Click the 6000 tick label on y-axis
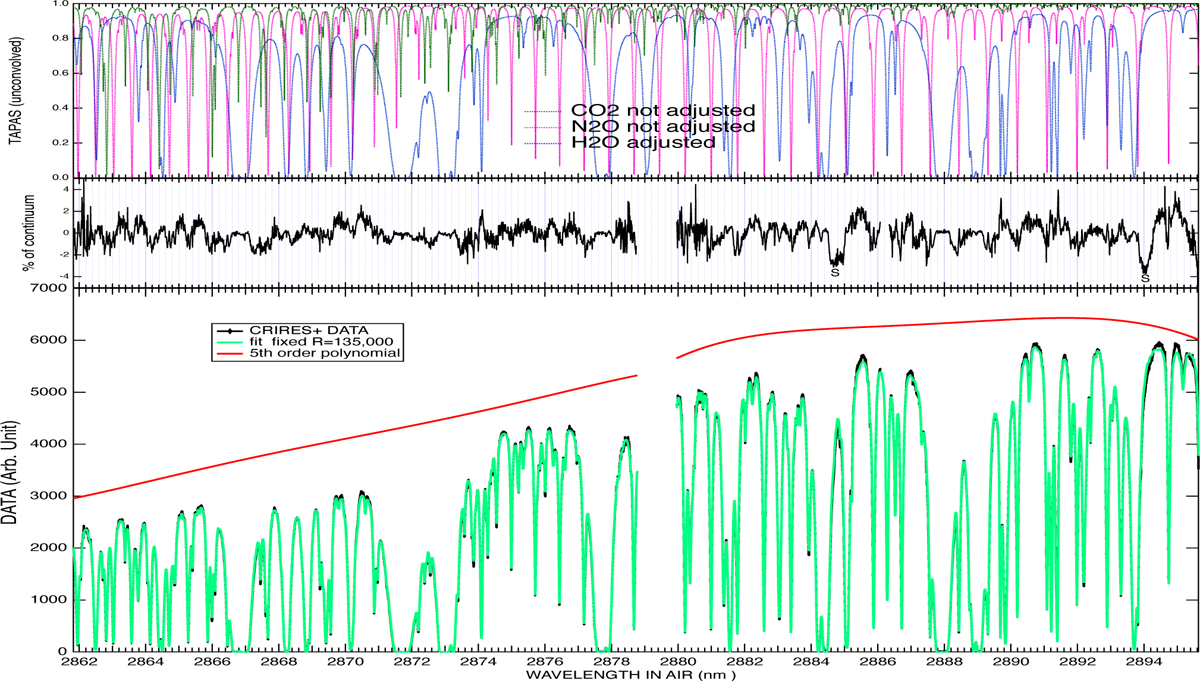This screenshot has height=681, width=1200. coord(51,340)
